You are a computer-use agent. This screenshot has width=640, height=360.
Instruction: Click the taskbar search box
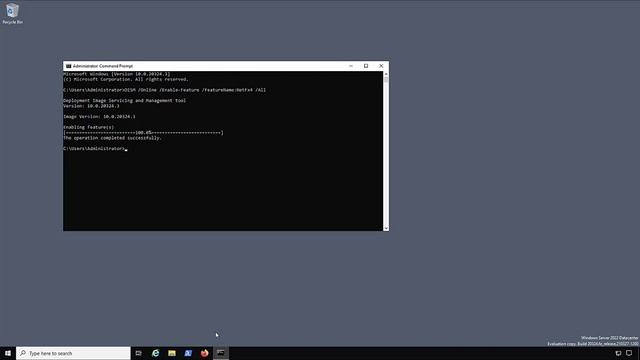click(73, 353)
